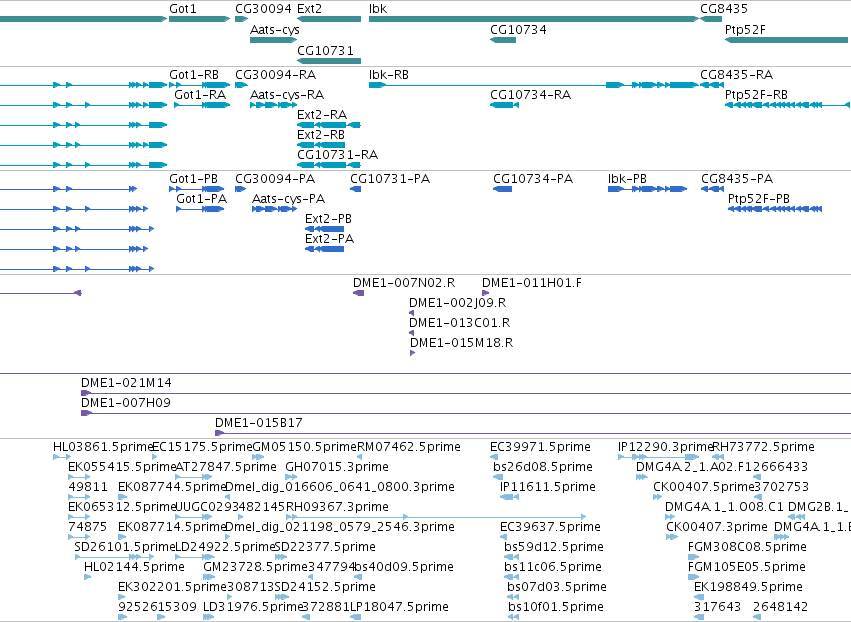Select EST HL02144.5prime

pyautogui.click(x=134, y=567)
